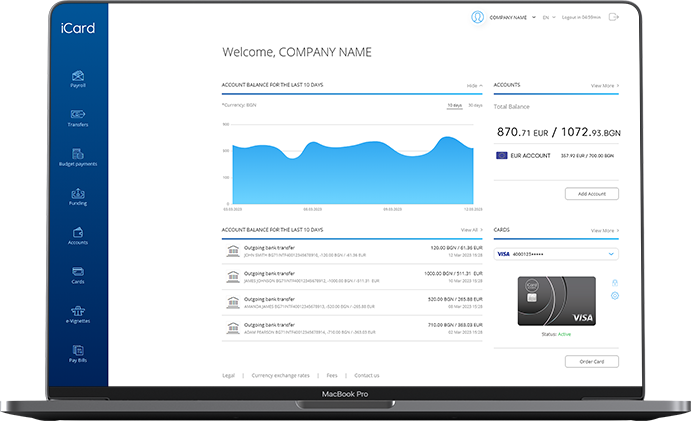Open the Cards sidebar icon
The image size is (691, 421).
point(78,273)
